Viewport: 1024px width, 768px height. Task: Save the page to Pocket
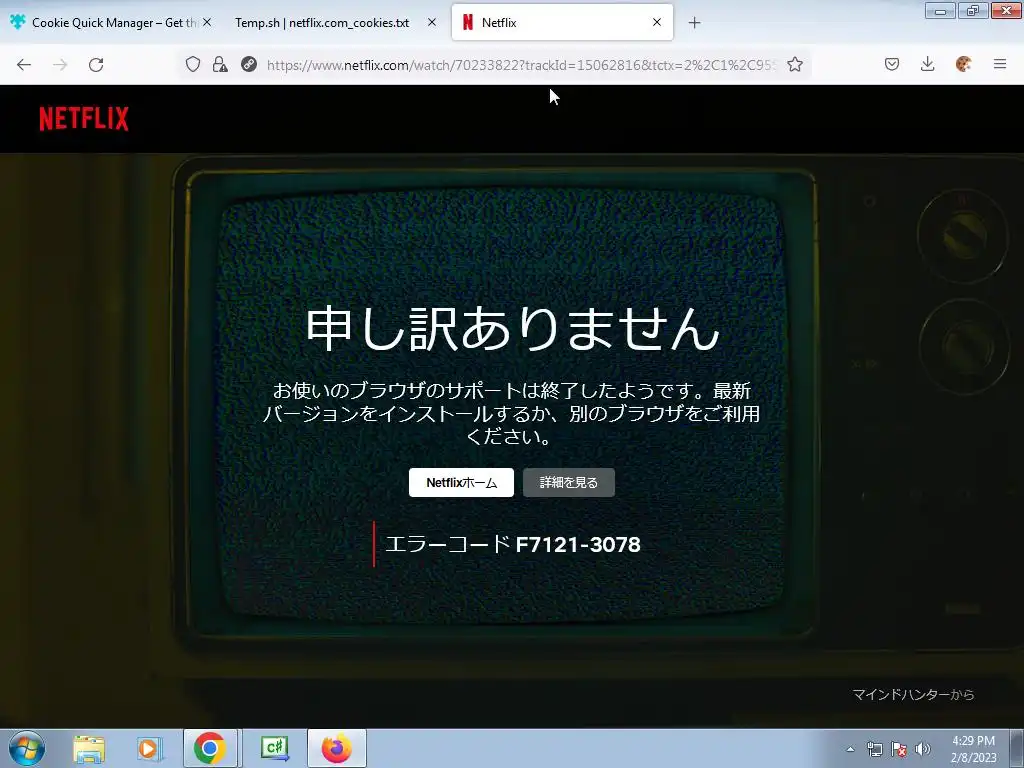892,64
